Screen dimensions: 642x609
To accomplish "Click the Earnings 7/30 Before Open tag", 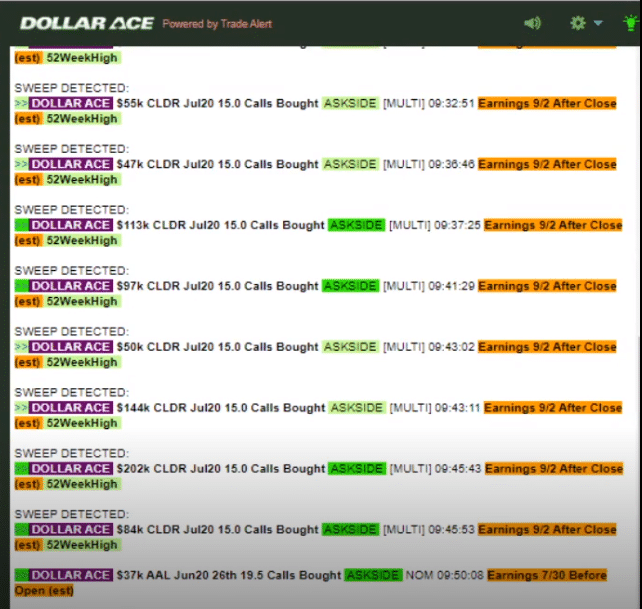I will [x=547, y=575].
